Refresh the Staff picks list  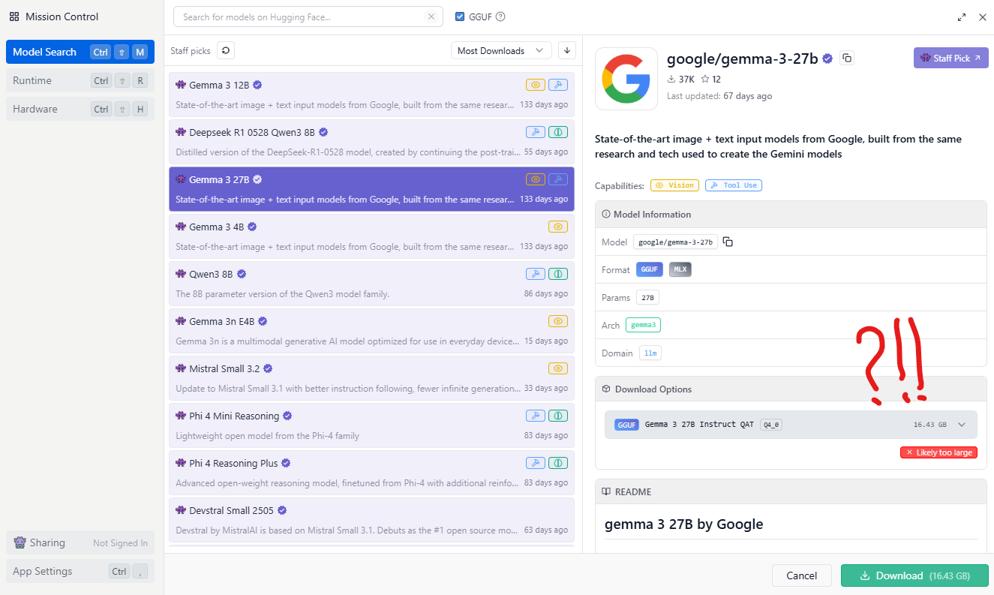pyautogui.click(x=226, y=51)
